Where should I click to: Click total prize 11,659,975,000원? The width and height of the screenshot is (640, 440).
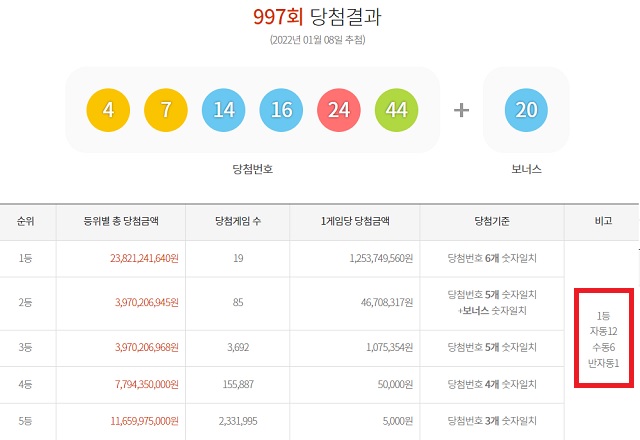click(x=144, y=421)
